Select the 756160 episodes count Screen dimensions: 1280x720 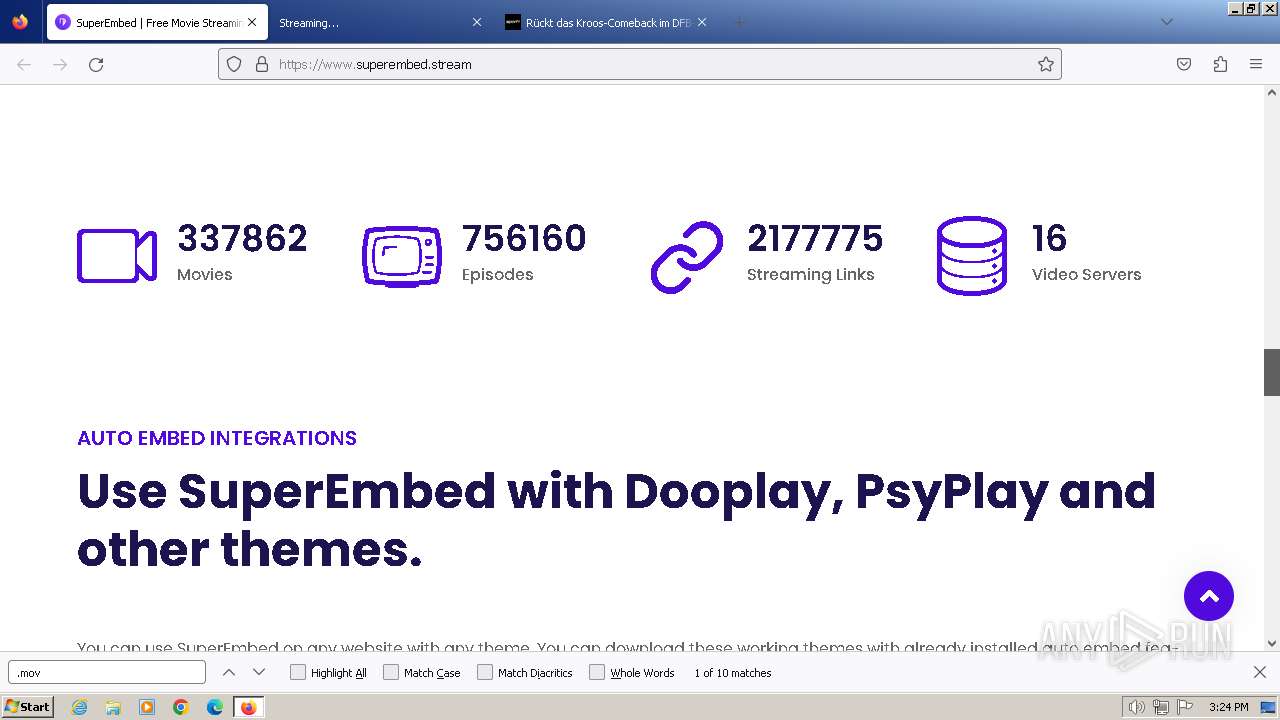point(524,238)
